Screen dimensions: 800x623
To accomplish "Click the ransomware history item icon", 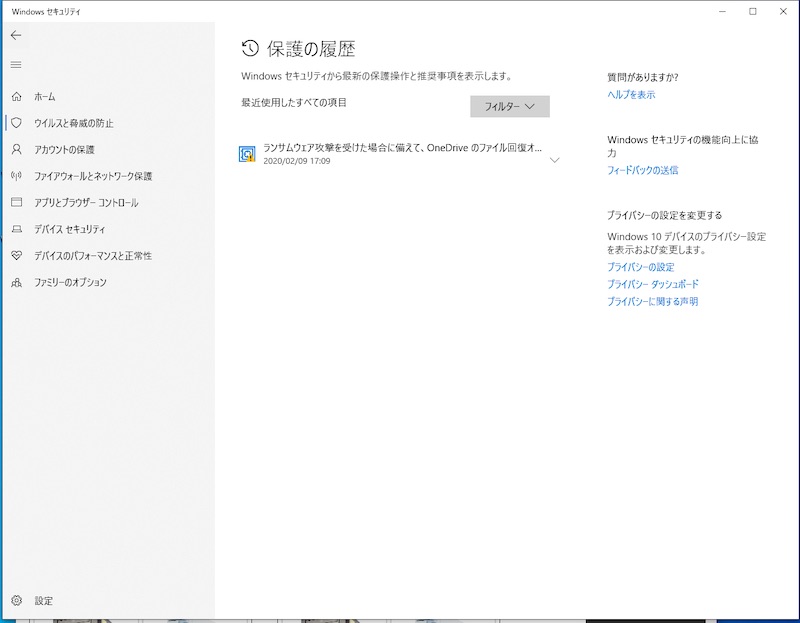I will pos(247,154).
